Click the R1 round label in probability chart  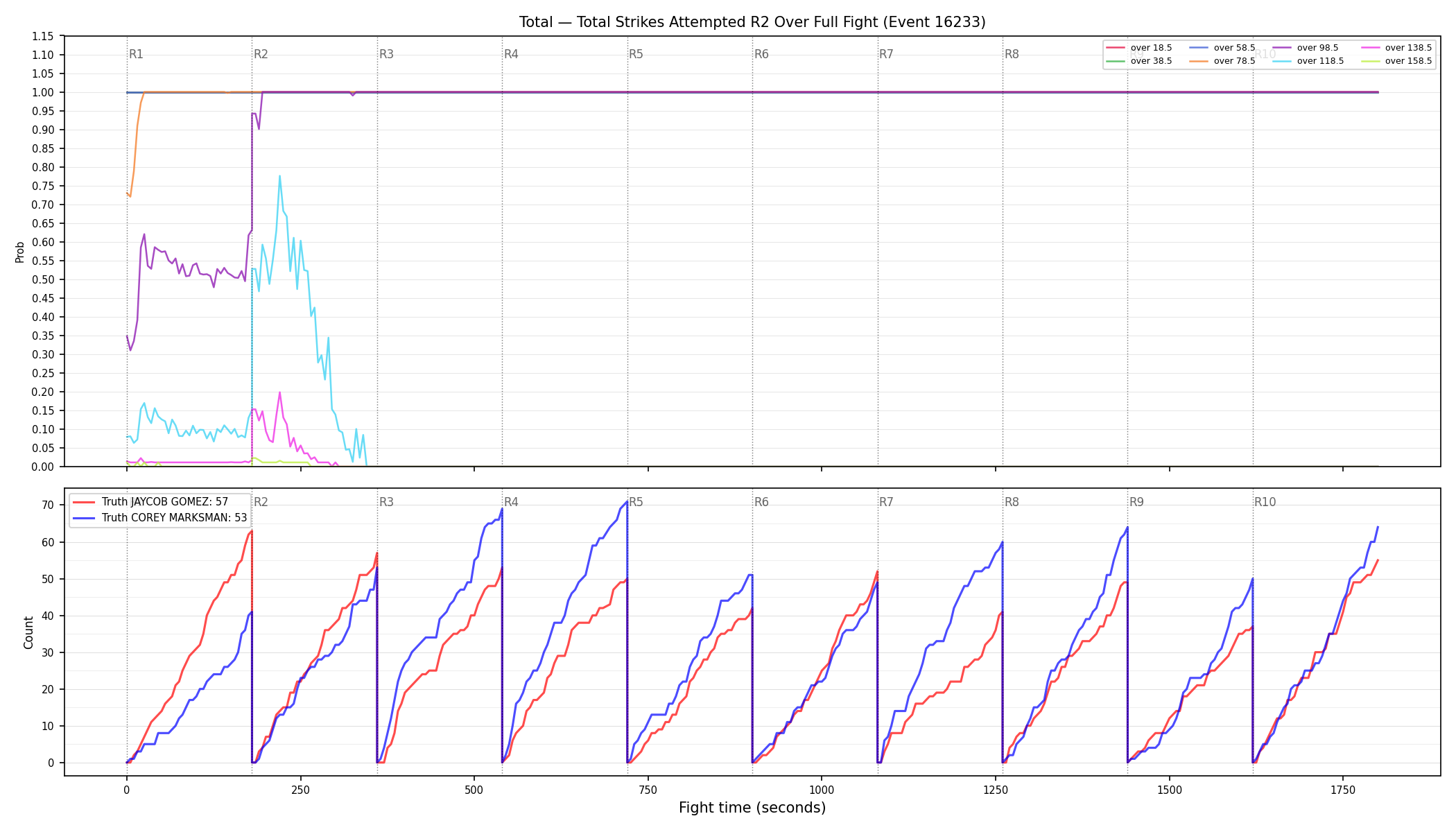(x=136, y=54)
